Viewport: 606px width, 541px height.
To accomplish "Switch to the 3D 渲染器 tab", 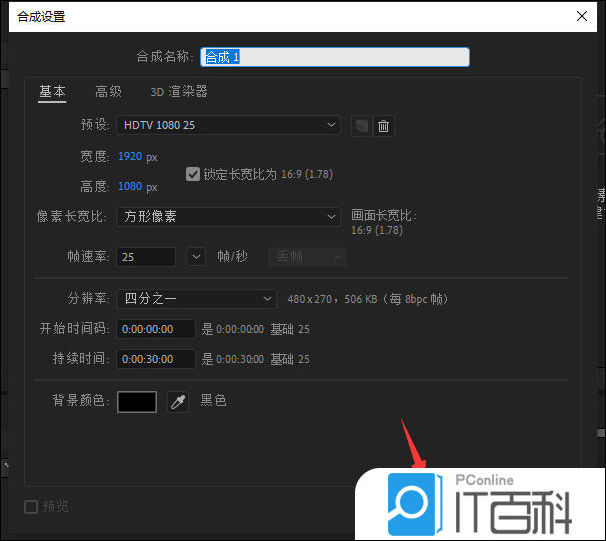I will click(x=179, y=92).
